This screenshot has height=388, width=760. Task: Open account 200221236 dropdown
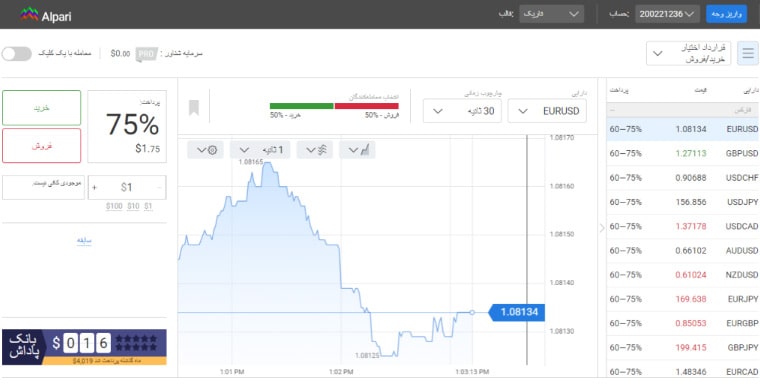pos(667,14)
